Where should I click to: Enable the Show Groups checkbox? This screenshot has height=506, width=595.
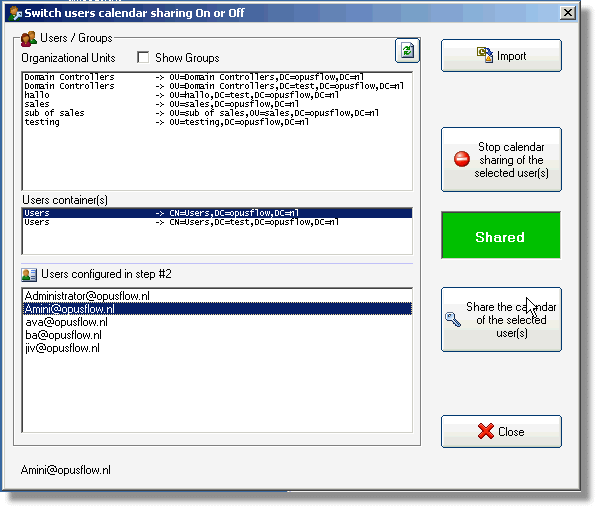143,58
